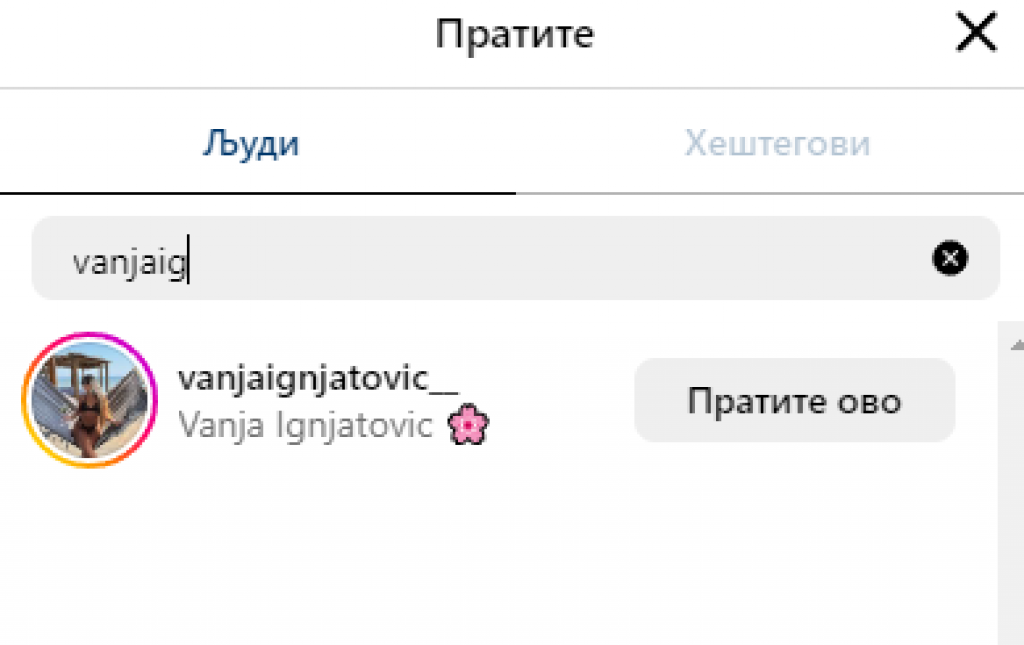The width and height of the screenshot is (1024, 645).
Task: Dismiss the following list with the X icon
Action: [x=976, y=33]
